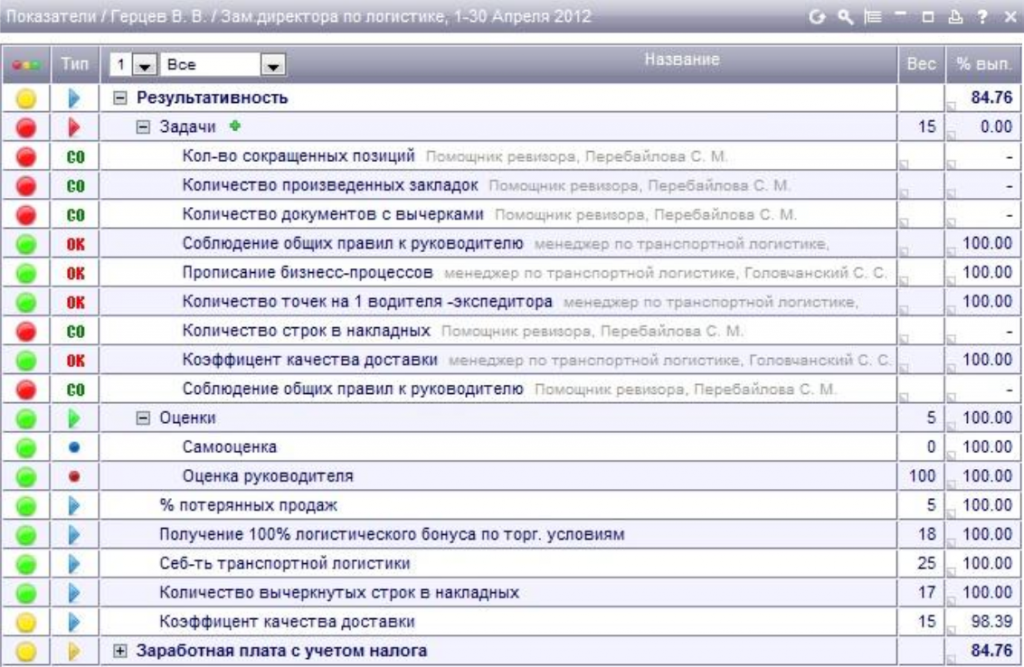Click blue arrow icon for % потерянных продаж
This screenshot has height=667, width=1024.
click(74, 506)
